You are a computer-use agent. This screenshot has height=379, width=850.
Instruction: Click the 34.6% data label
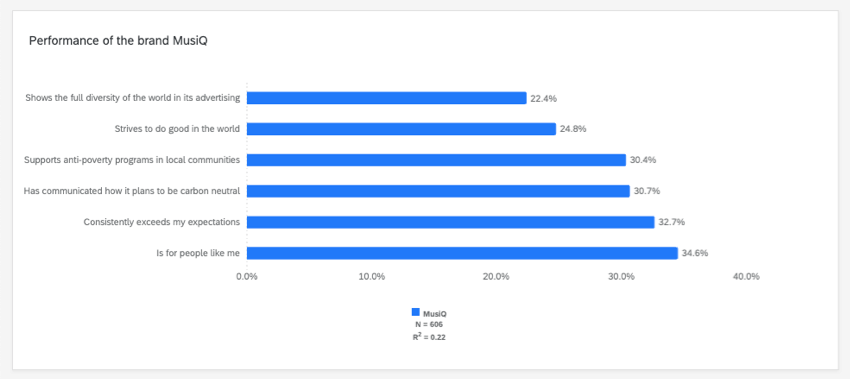695,253
